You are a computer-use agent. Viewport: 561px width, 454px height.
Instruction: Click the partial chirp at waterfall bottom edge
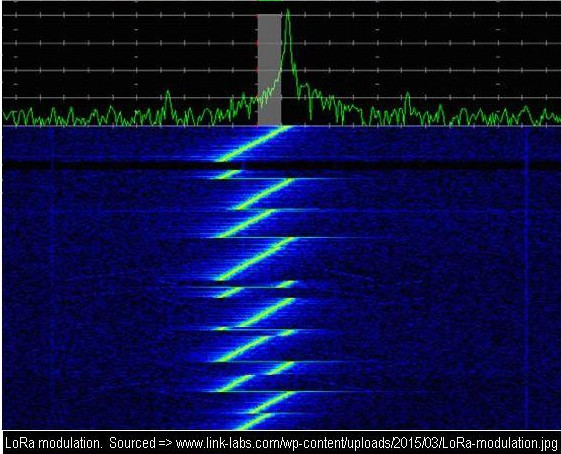tap(254, 421)
